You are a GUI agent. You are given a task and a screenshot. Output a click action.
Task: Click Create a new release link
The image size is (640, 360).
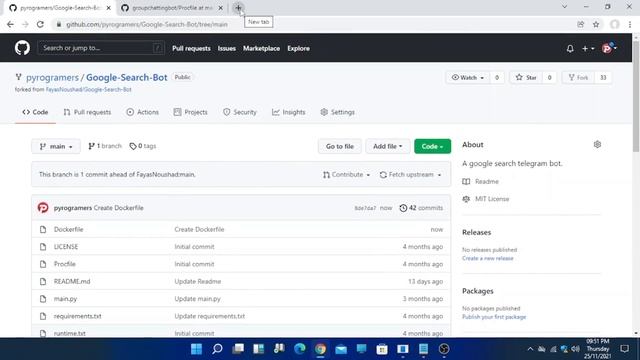pyautogui.click(x=488, y=258)
